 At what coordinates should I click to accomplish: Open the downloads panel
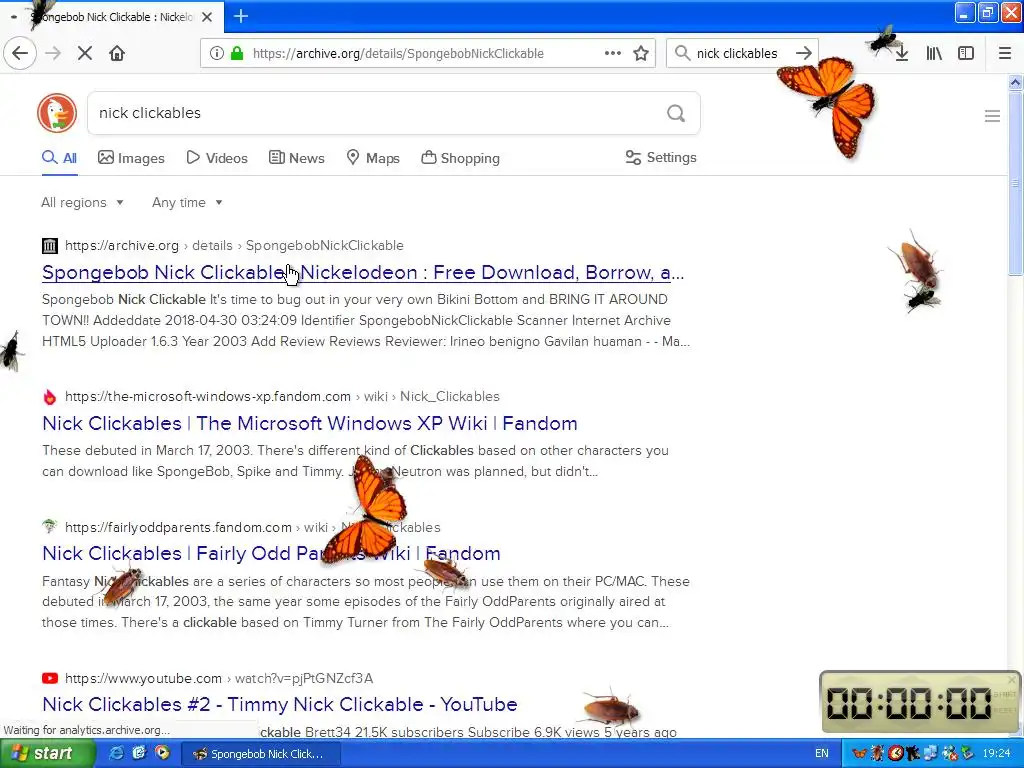point(902,54)
